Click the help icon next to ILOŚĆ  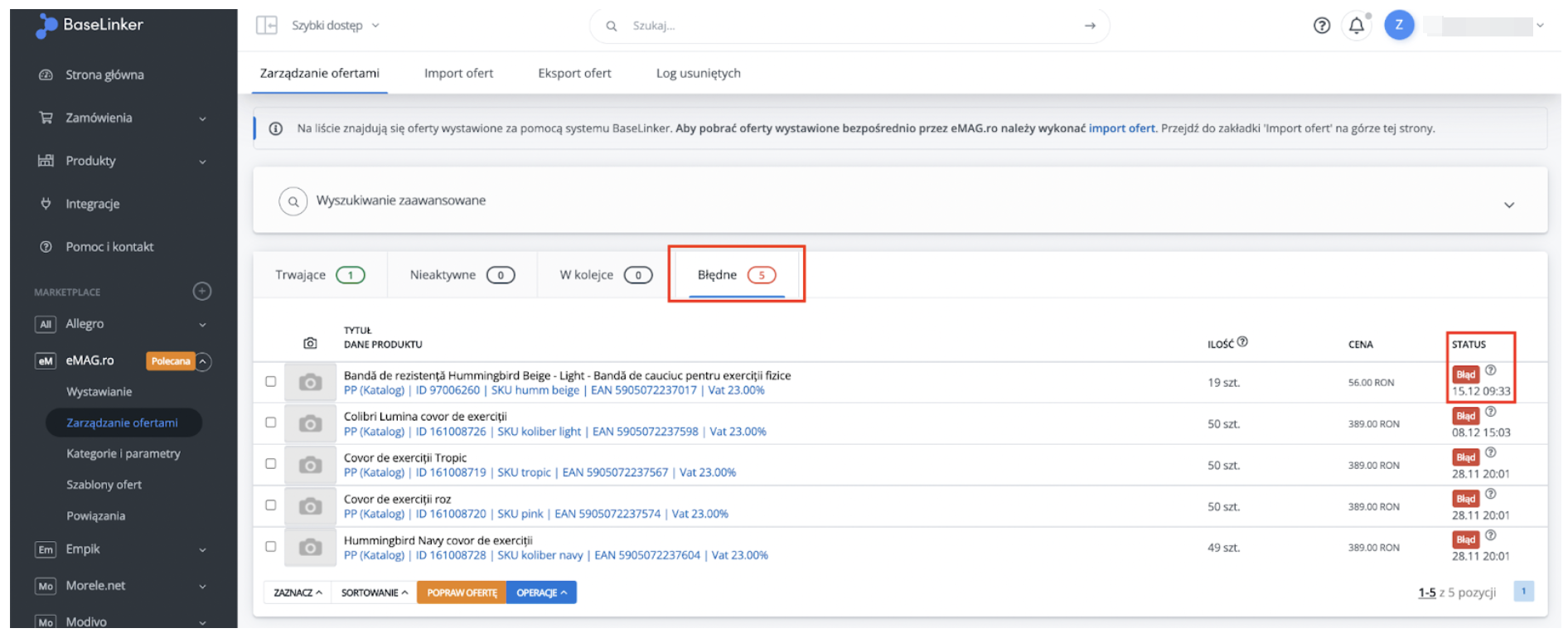tap(1242, 341)
